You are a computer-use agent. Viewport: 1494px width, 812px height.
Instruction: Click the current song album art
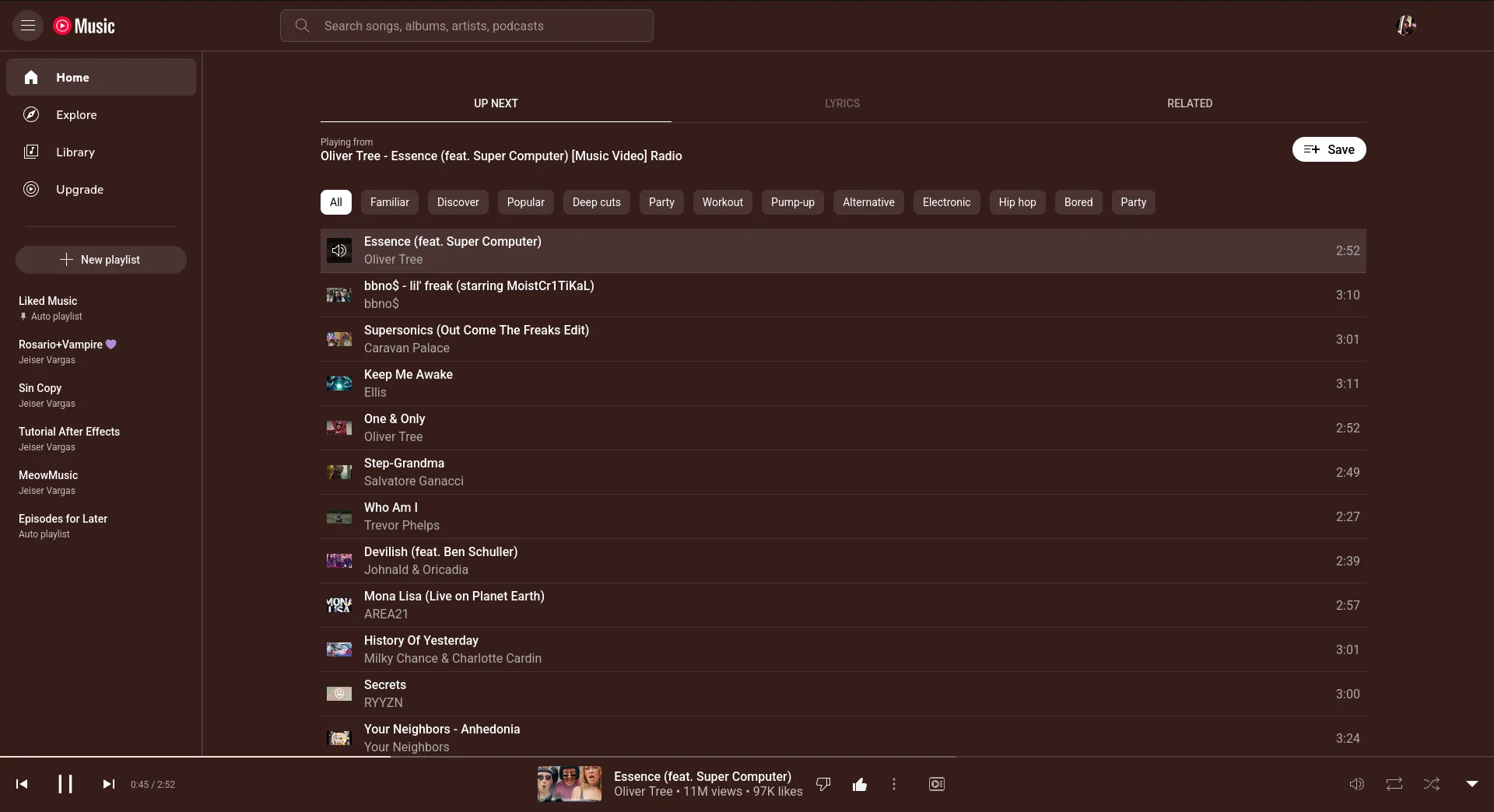tap(570, 784)
